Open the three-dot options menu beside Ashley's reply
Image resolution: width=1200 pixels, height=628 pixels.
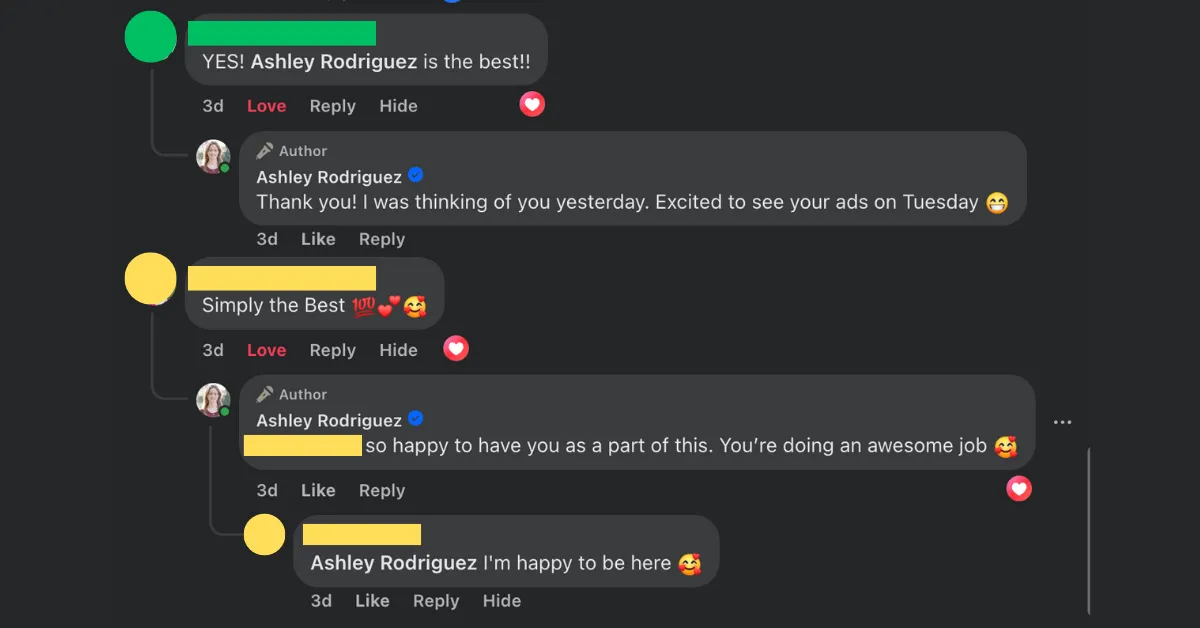tap(1062, 422)
